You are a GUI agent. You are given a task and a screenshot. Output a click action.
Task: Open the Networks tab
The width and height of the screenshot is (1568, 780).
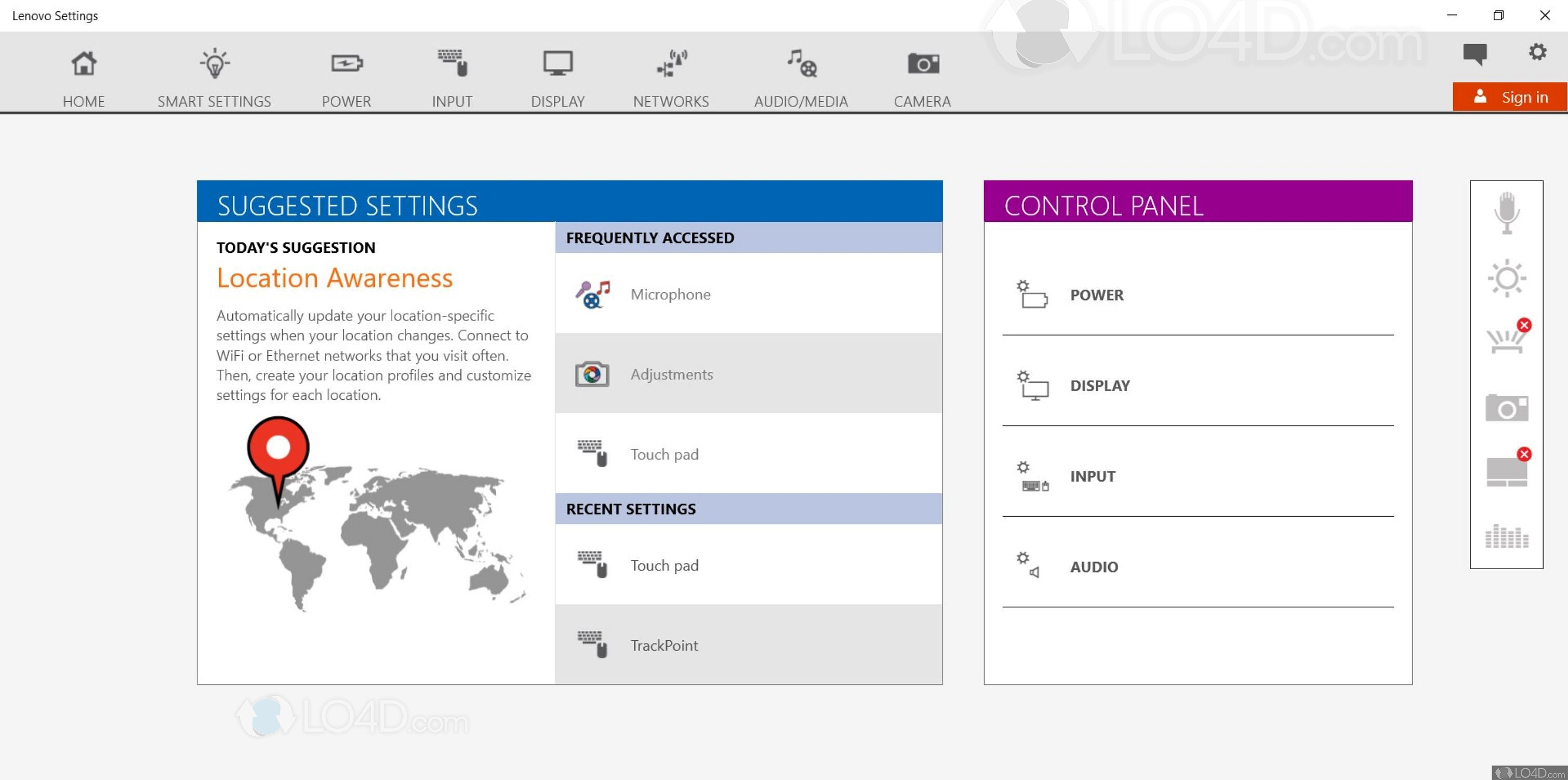tap(671, 78)
